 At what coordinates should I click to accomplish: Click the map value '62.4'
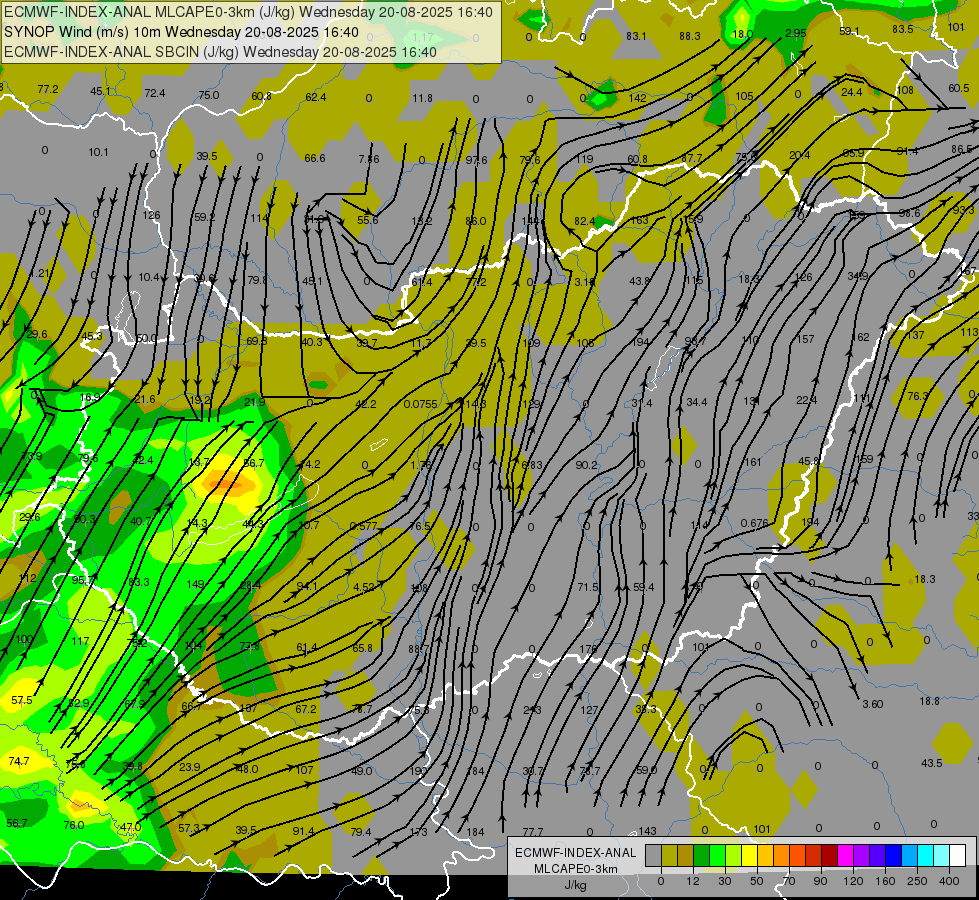click(x=315, y=97)
